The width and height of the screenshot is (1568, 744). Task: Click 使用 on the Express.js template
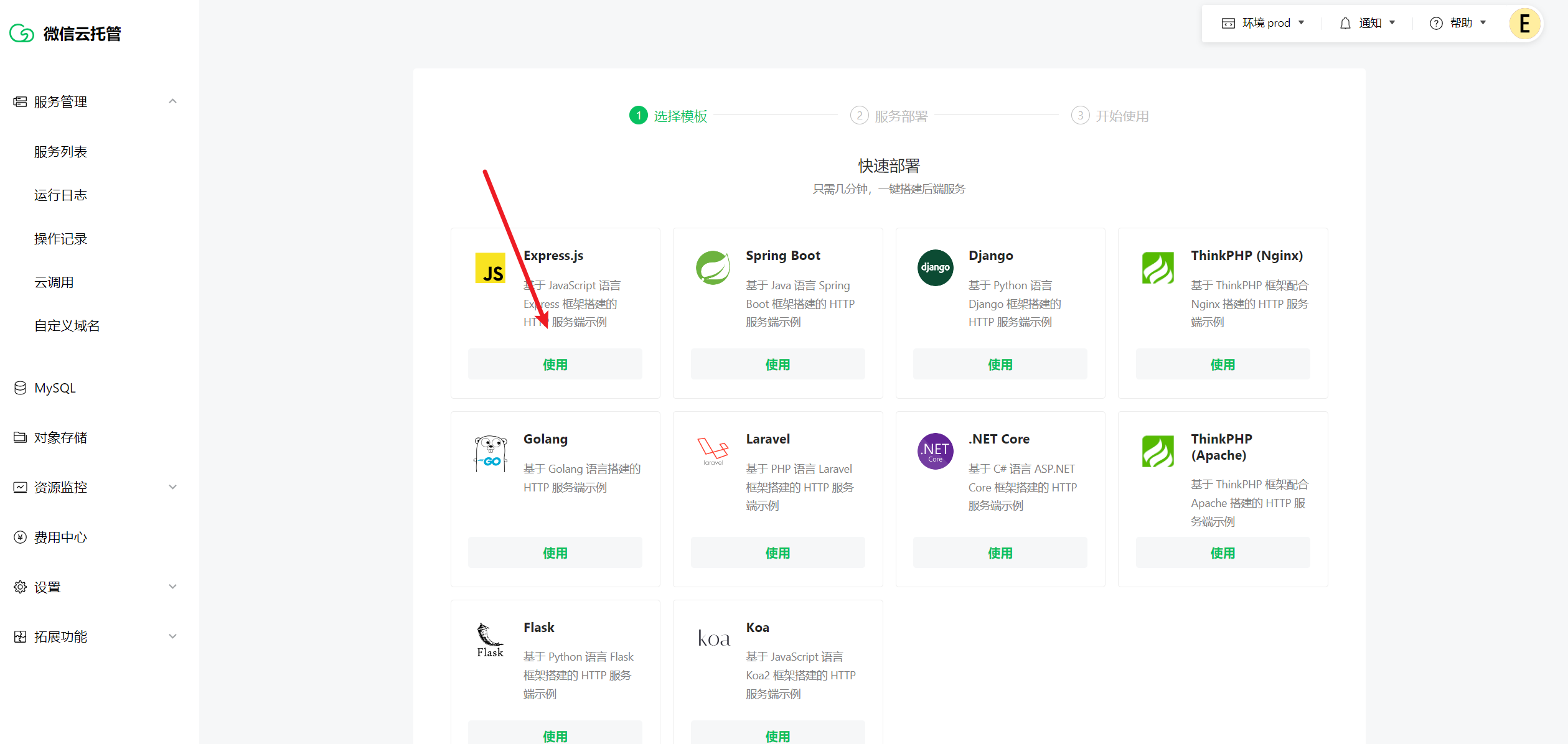tap(554, 364)
